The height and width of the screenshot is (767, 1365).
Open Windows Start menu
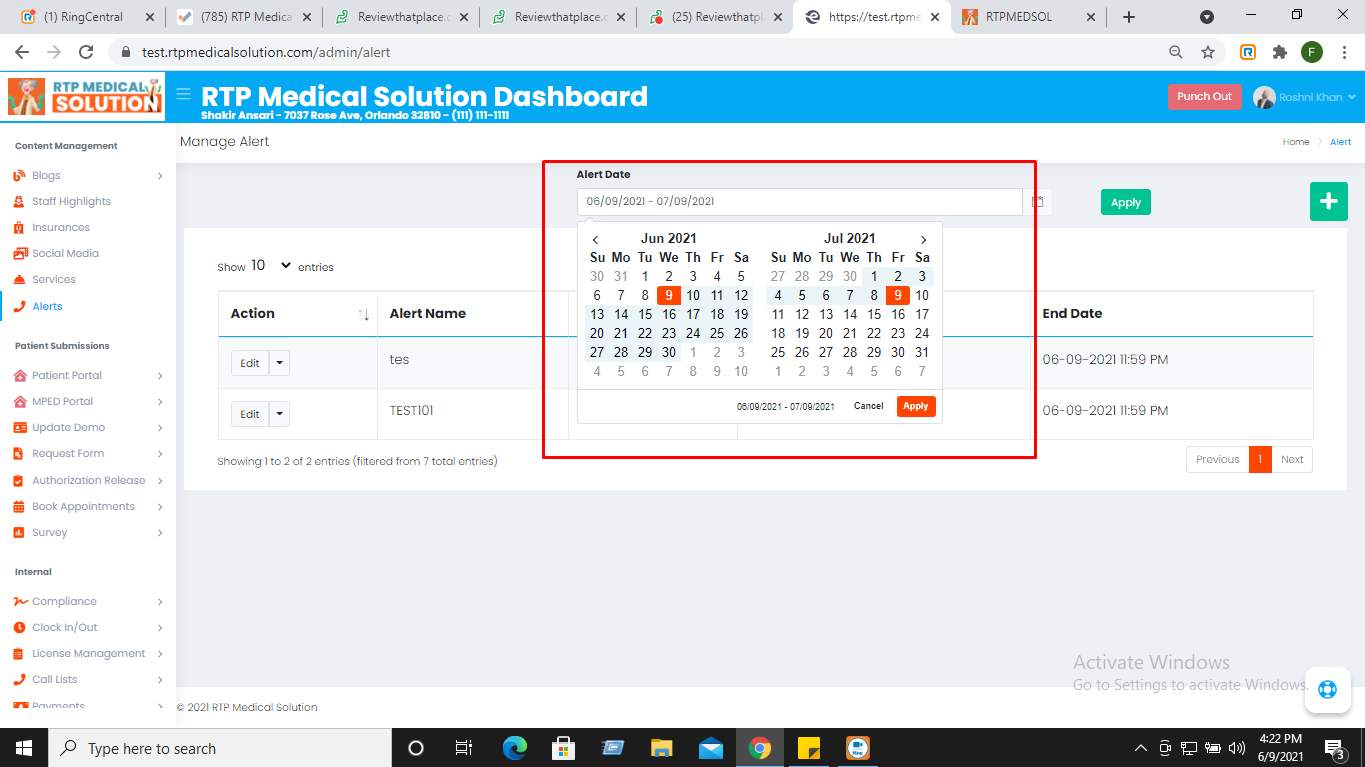click(x=24, y=748)
